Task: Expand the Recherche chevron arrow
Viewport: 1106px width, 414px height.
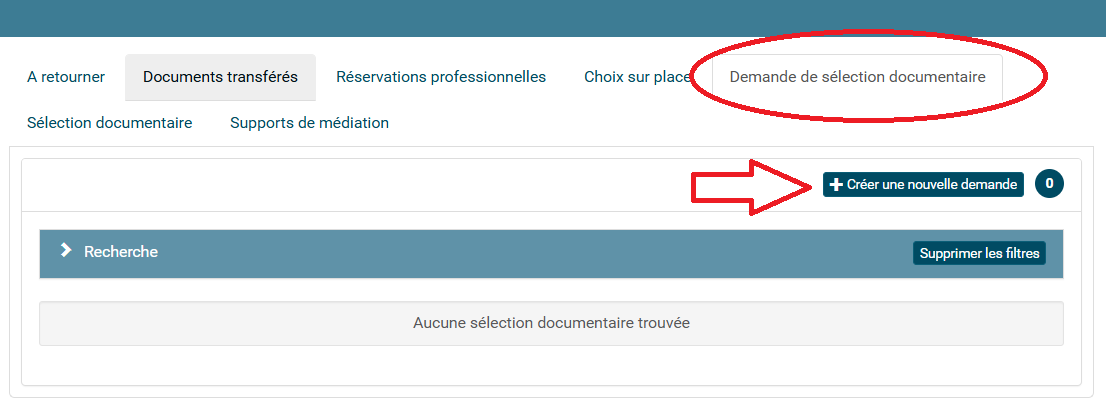Action: [x=66, y=251]
